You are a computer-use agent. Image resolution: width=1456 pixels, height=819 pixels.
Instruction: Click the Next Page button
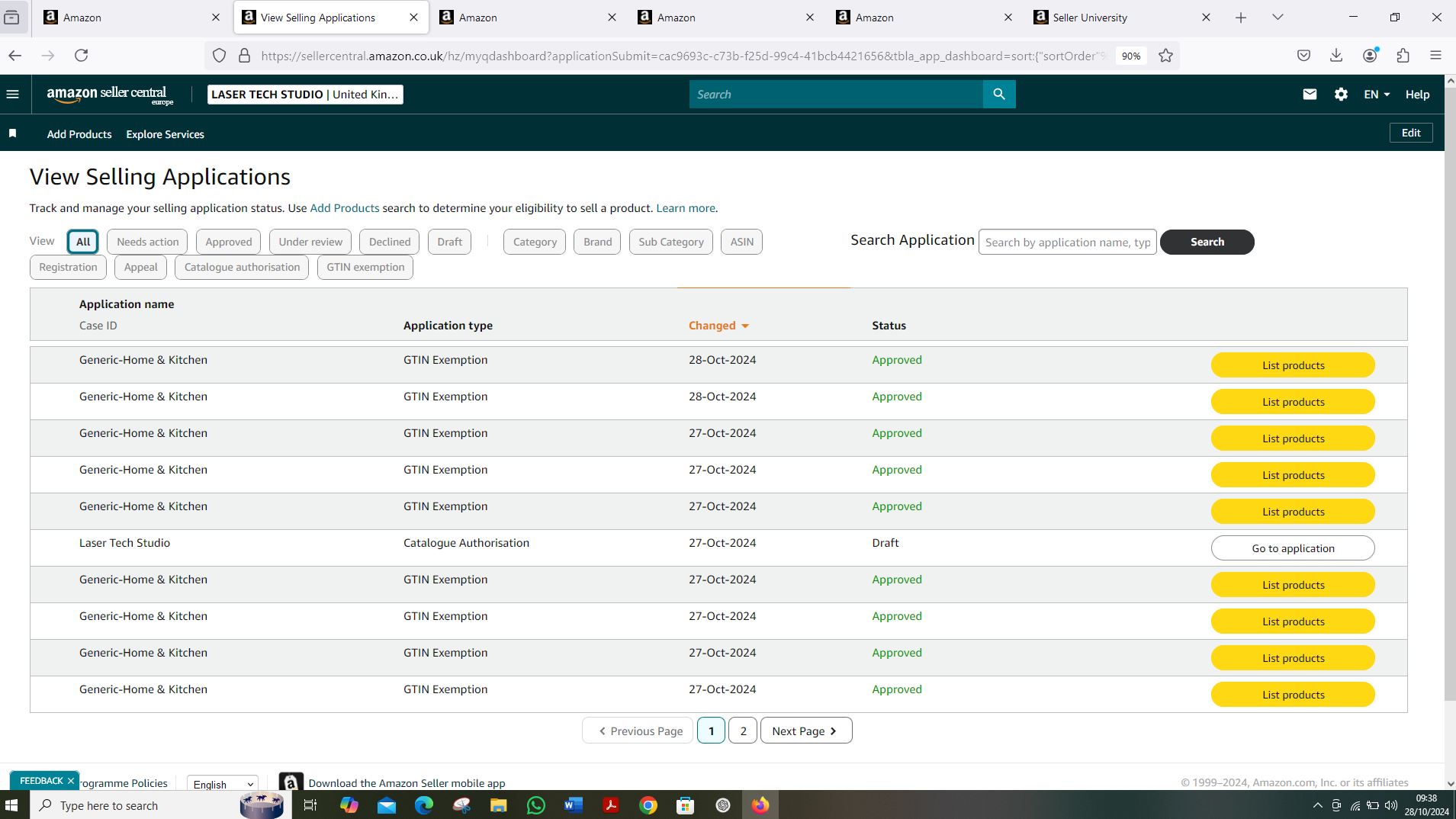[806, 731]
